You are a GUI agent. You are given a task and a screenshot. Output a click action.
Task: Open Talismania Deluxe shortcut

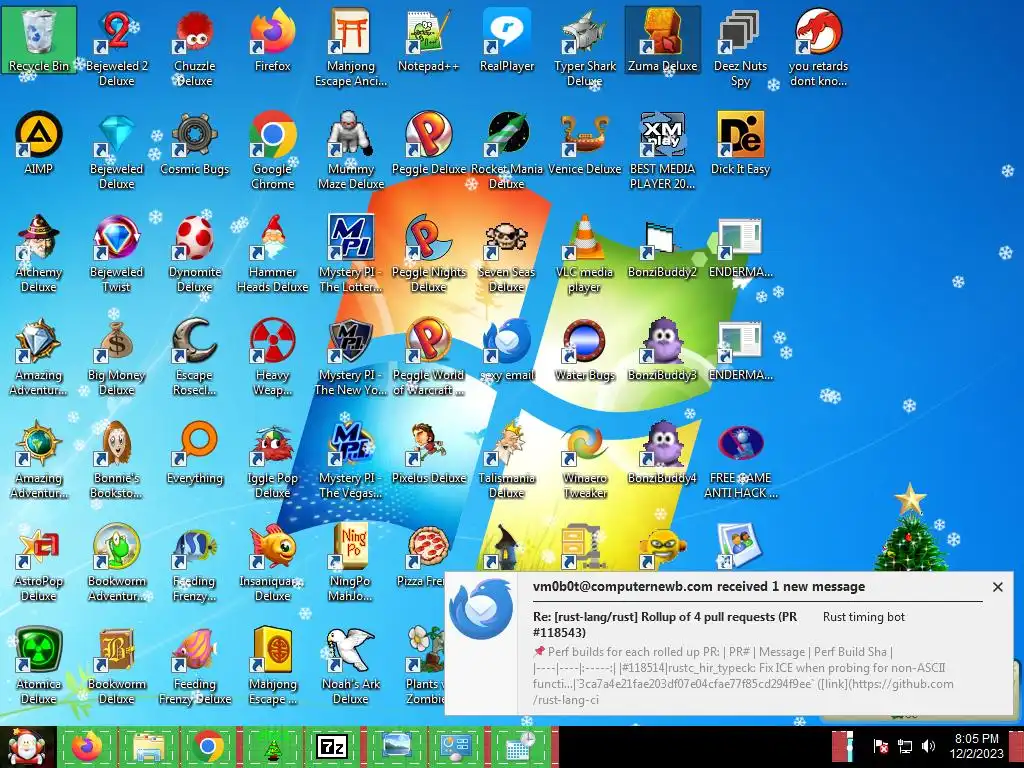(x=507, y=460)
